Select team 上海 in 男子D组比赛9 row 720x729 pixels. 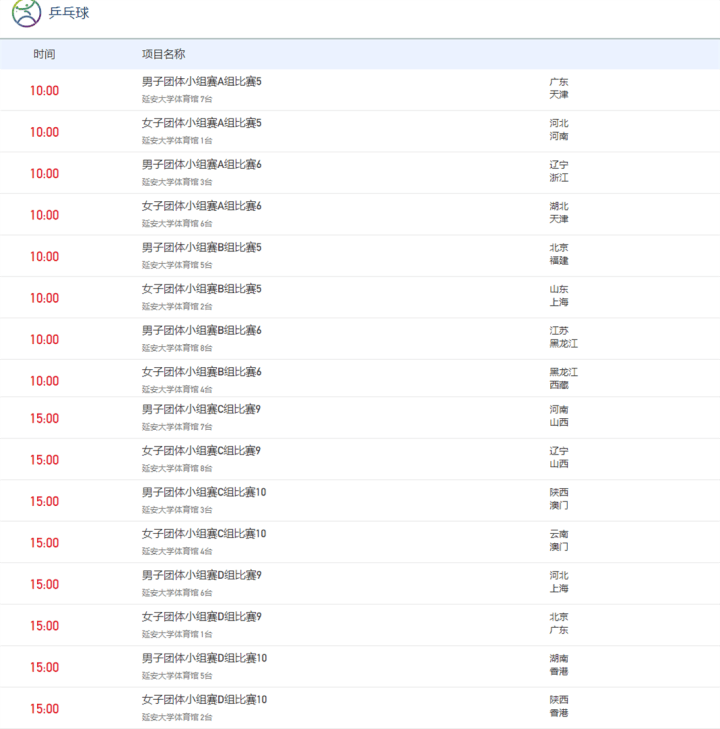pyautogui.click(x=559, y=589)
